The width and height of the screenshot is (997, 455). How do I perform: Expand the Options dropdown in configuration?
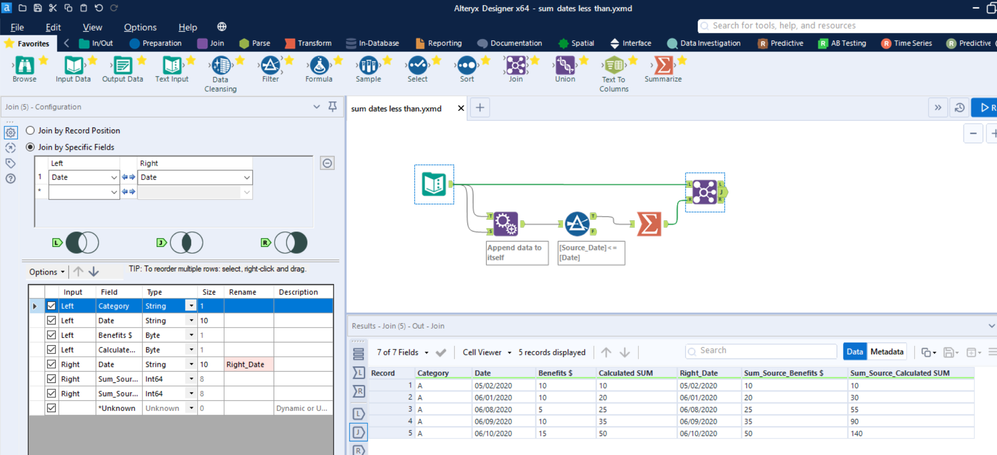tap(47, 271)
